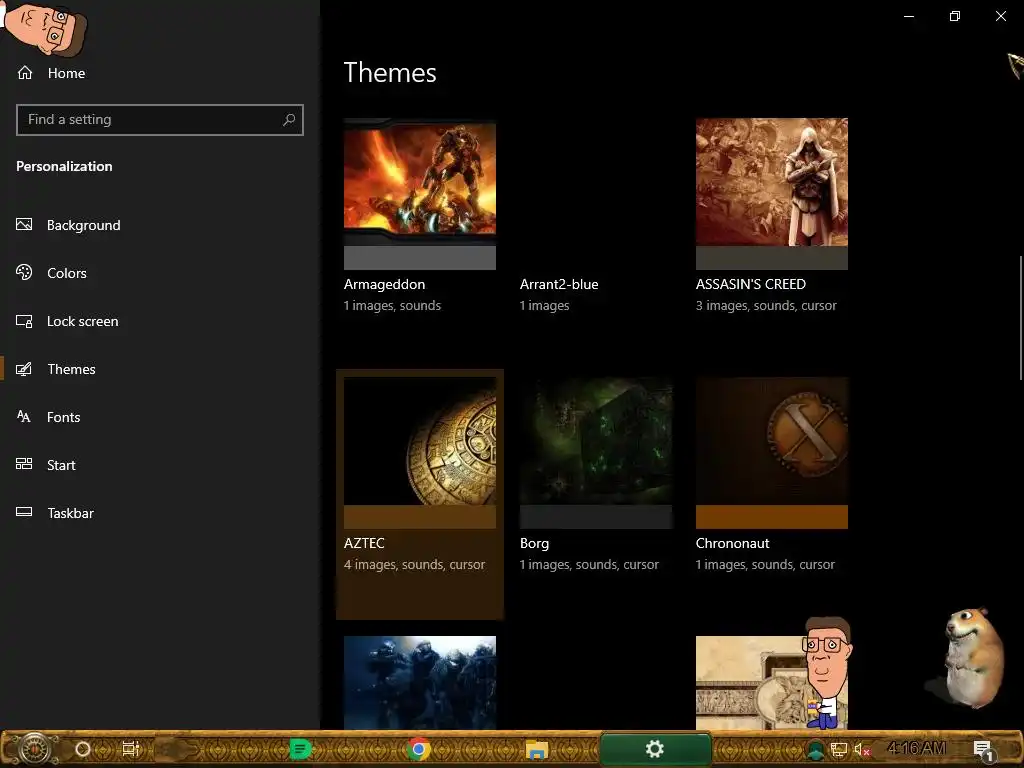
Task: Click the Armageddon color bar
Action: [x=420, y=258]
